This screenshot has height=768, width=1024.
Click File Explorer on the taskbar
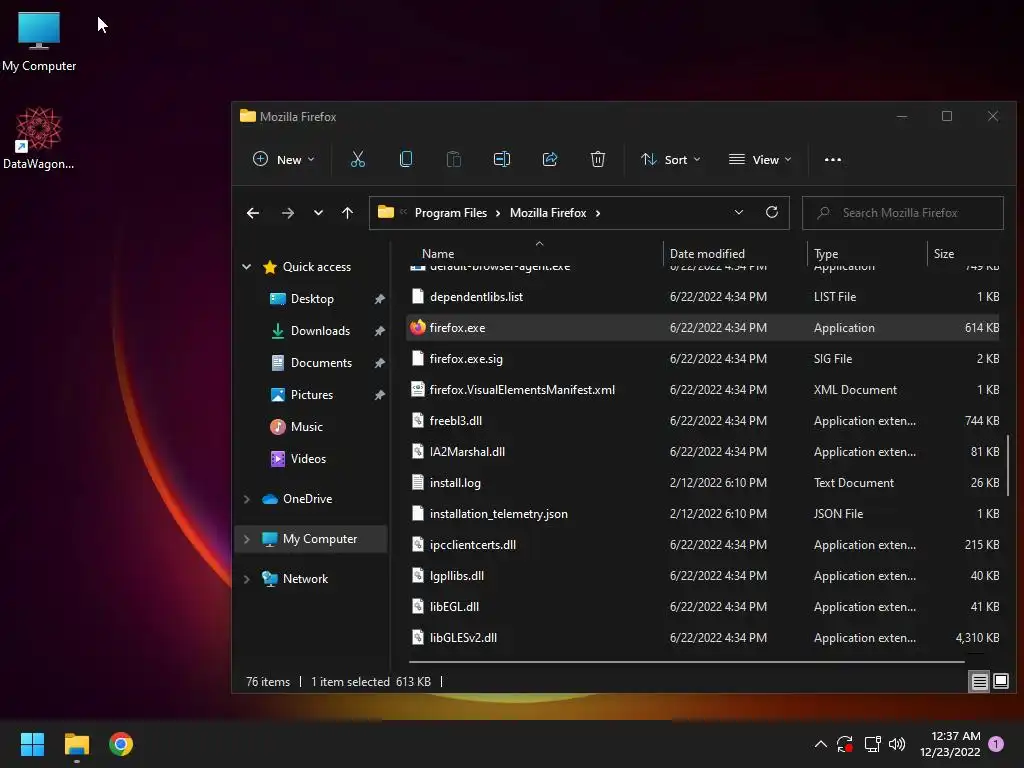click(x=76, y=744)
